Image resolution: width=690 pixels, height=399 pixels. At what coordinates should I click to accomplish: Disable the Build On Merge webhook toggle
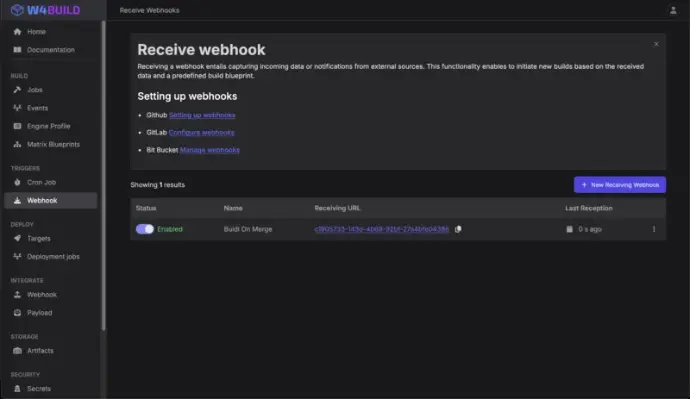pyautogui.click(x=145, y=229)
